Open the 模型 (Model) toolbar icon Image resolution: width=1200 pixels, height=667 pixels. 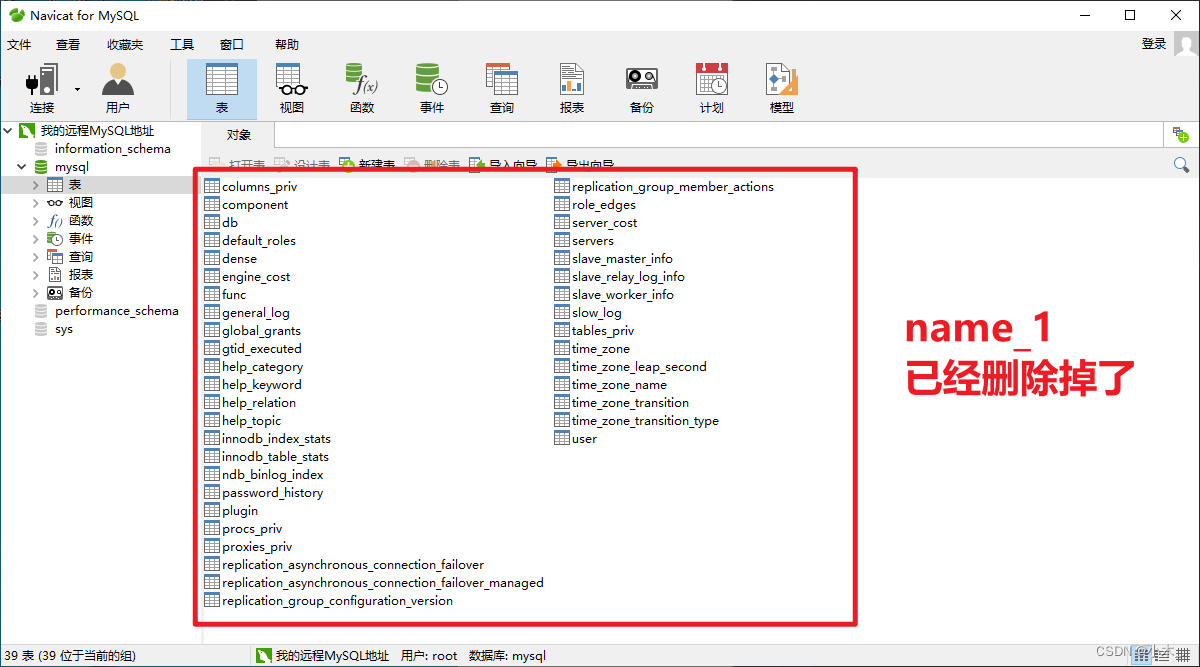pos(781,87)
